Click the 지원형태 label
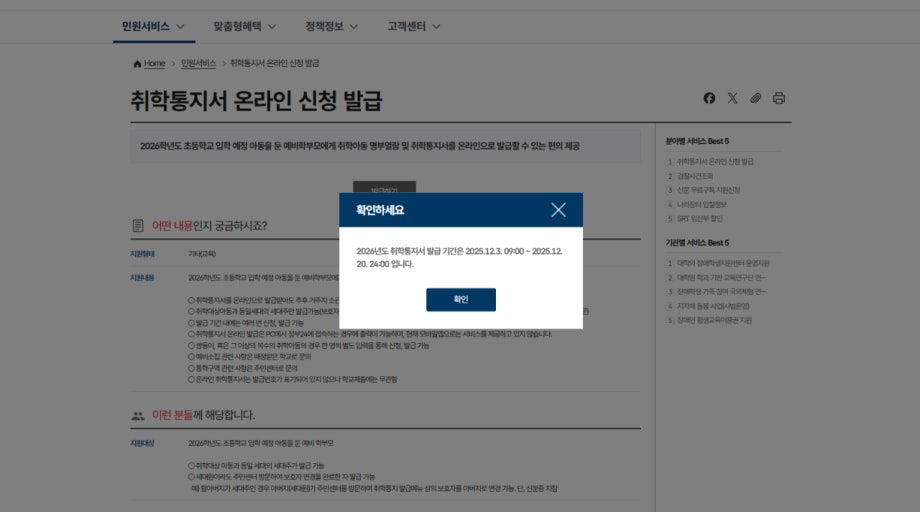This screenshot has width=920, height=512. (x=142, y=254)
